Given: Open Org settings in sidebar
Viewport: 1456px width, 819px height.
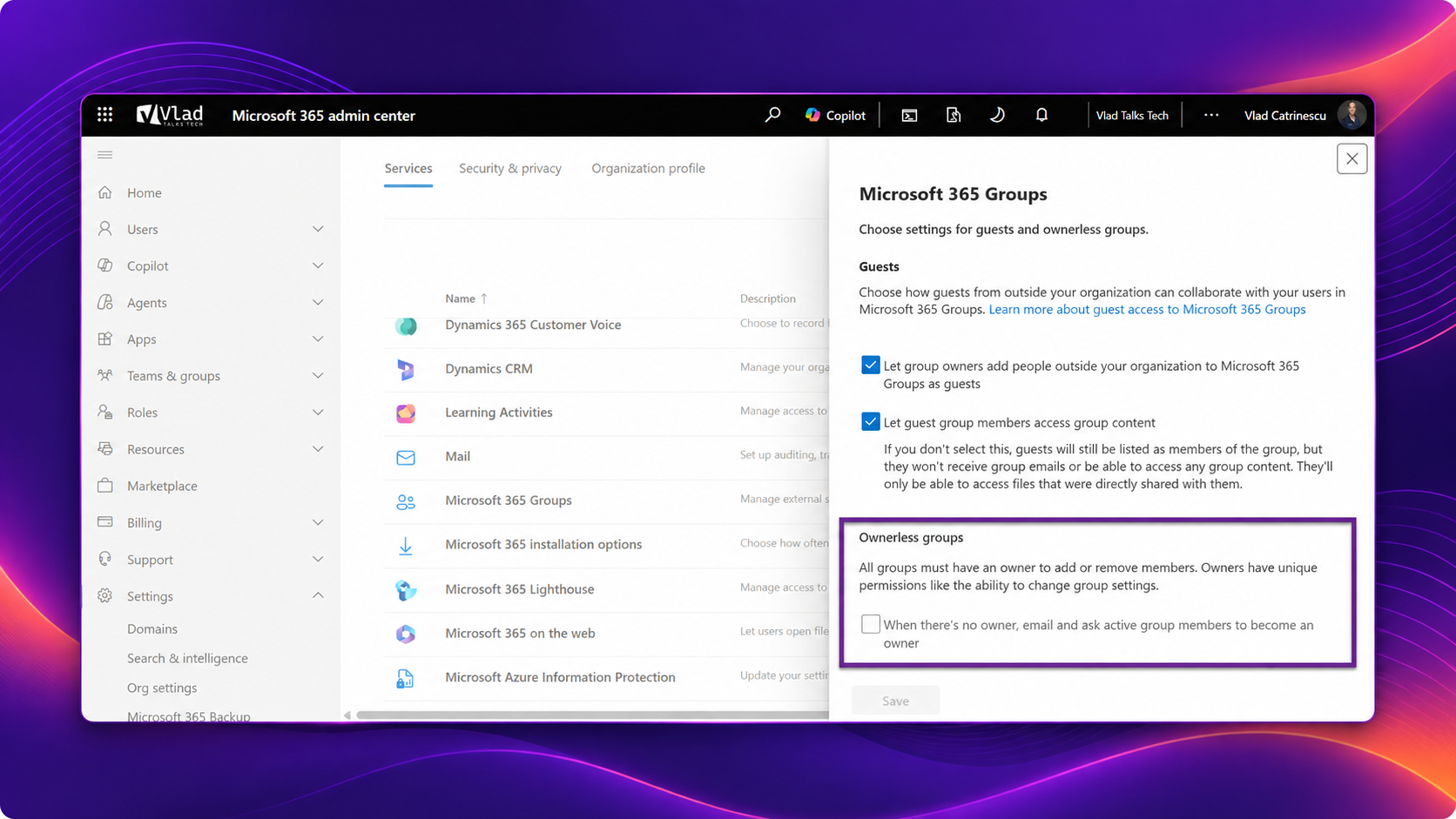Looking at the screenshot, I should click(x=162, y=688).
